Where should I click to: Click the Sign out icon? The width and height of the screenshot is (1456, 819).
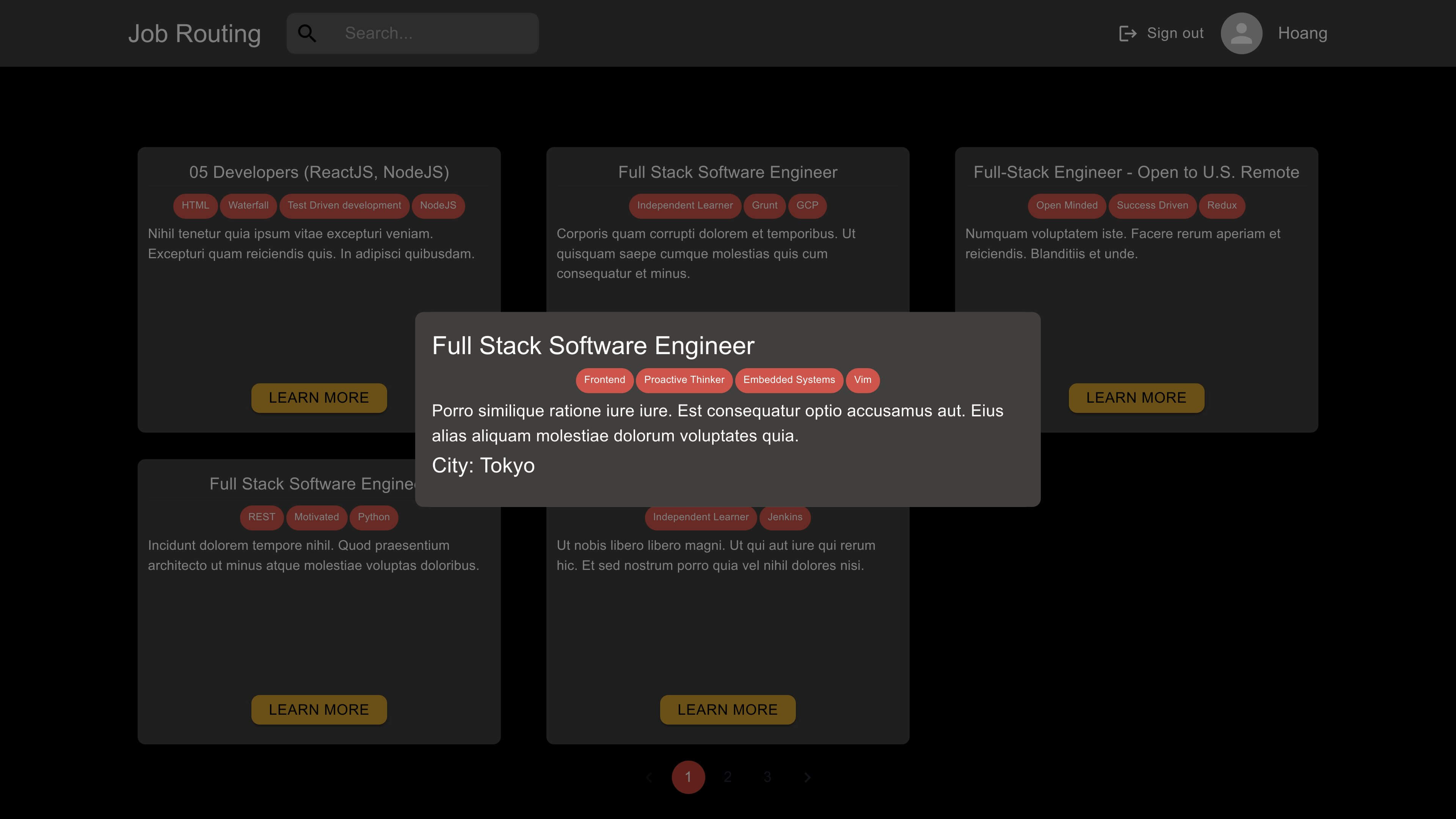(1128, 33)
